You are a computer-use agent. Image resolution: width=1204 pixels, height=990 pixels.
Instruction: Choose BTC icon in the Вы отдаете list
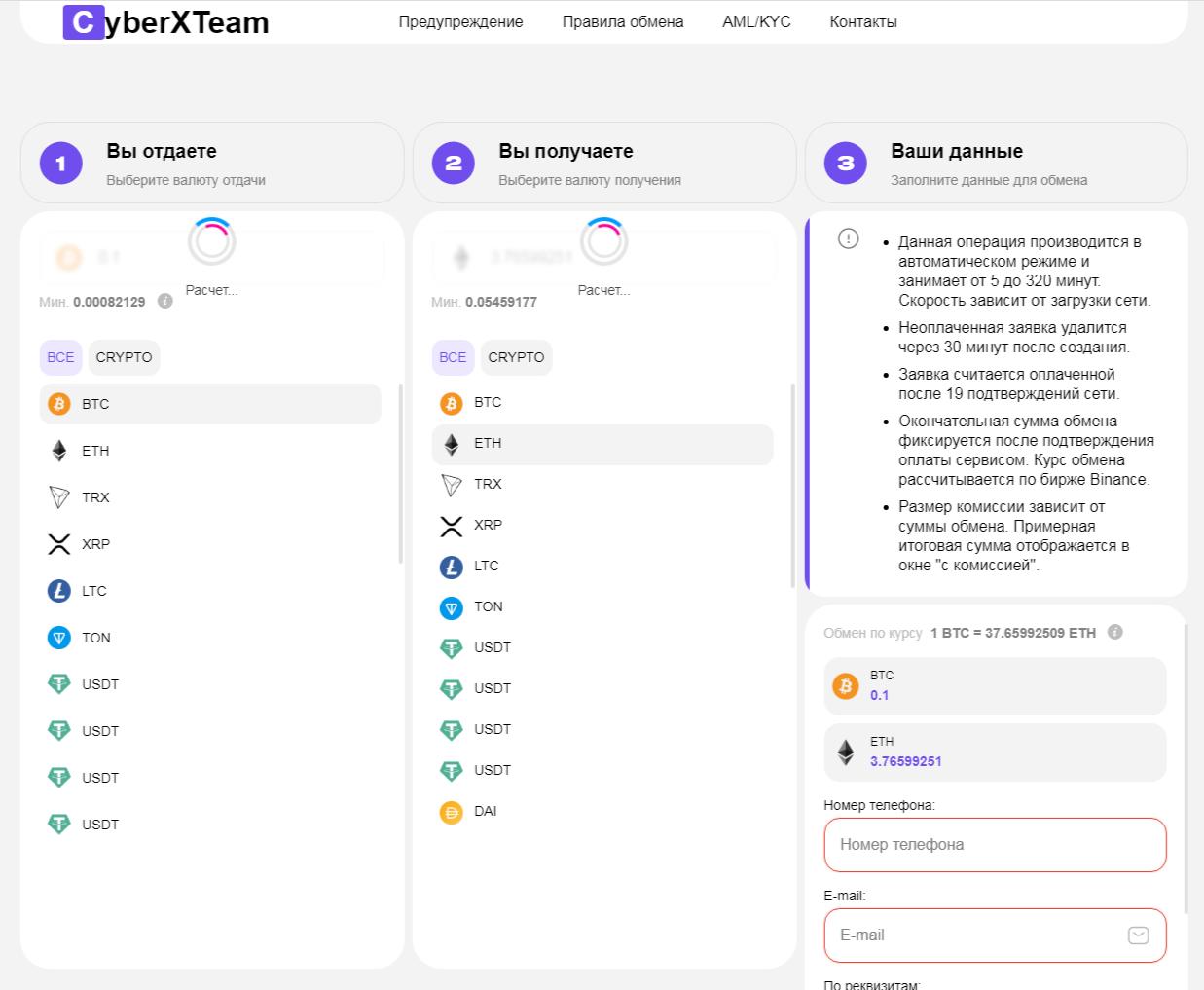pos(59,404)
